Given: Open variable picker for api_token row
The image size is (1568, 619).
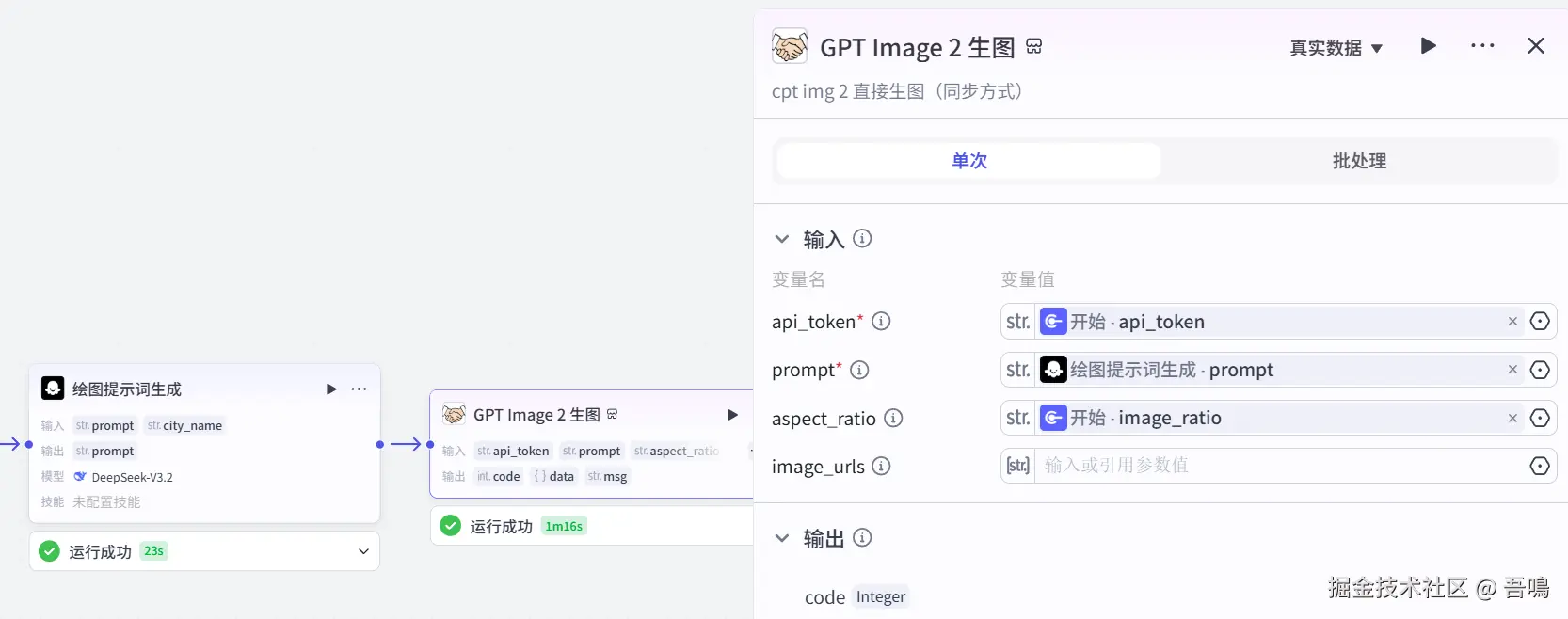Looking at the screenshot, I should coord(1540,322).
